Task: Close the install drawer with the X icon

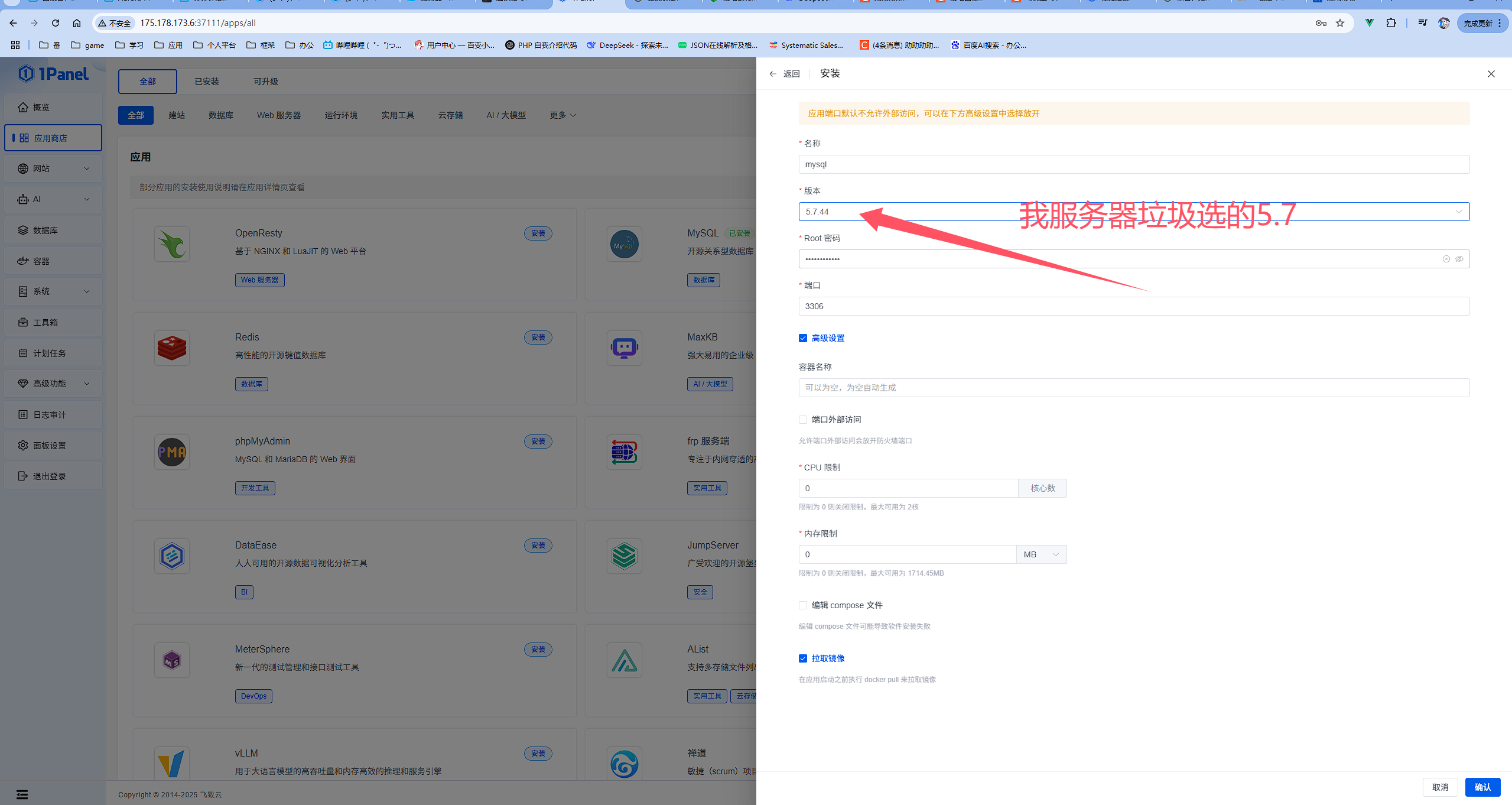Action: (1491, 74)
